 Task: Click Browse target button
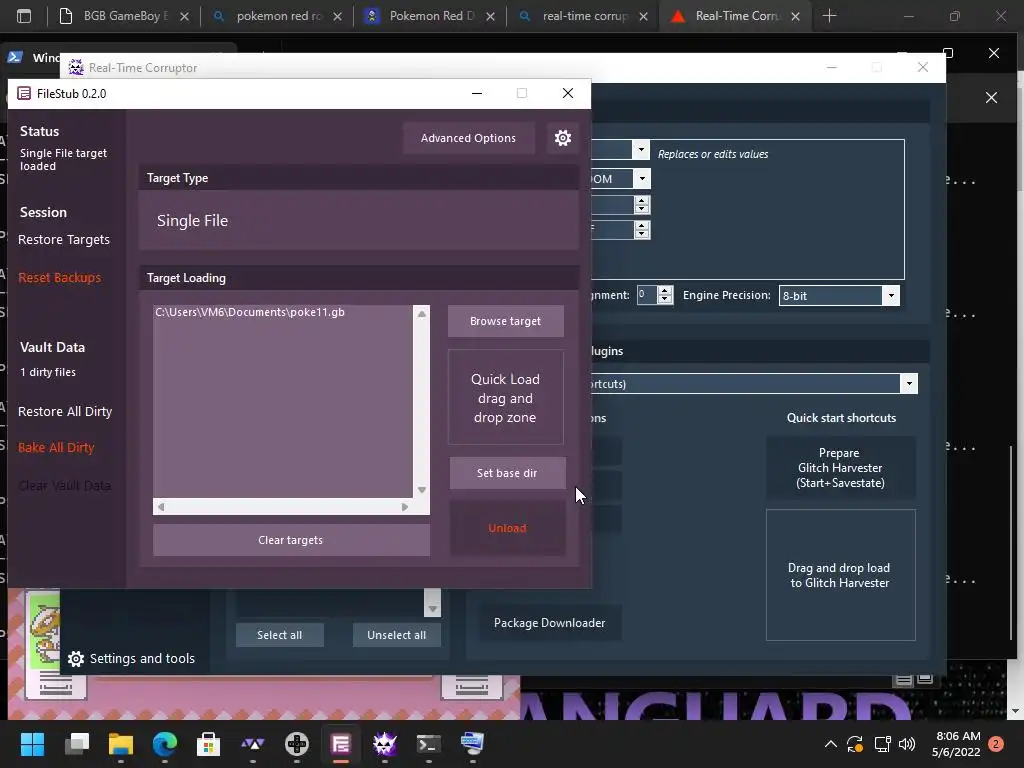(x=505, y=321)
